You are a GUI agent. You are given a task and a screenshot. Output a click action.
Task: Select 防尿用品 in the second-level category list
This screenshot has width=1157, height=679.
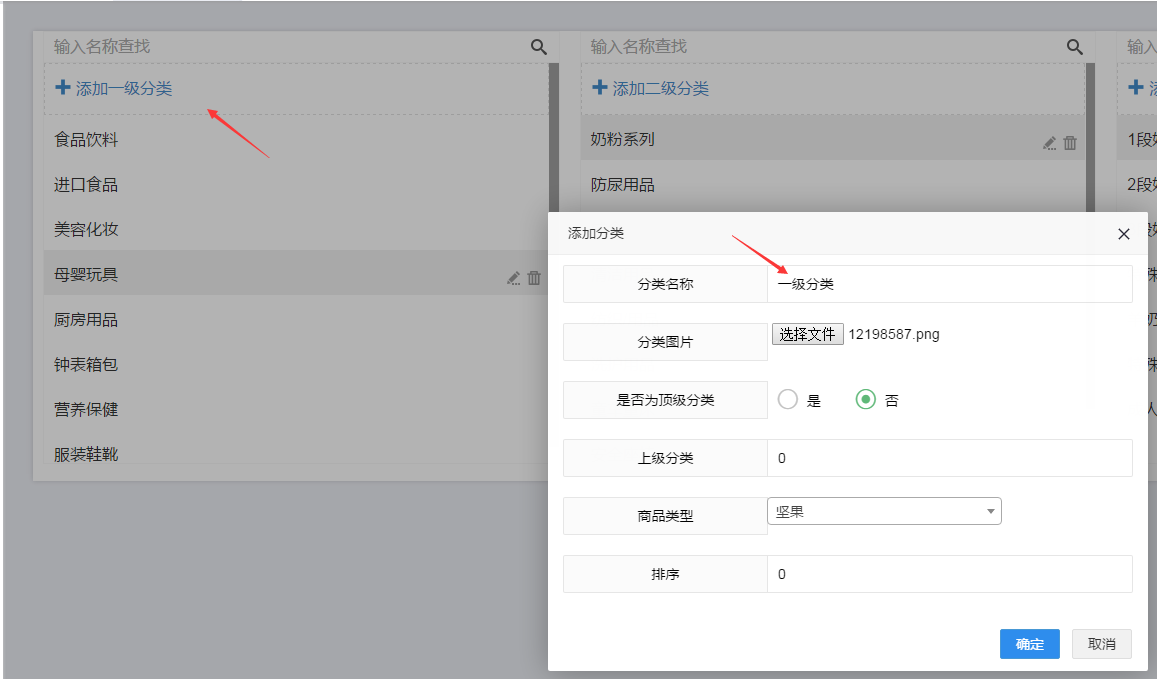tap(623, 185)
